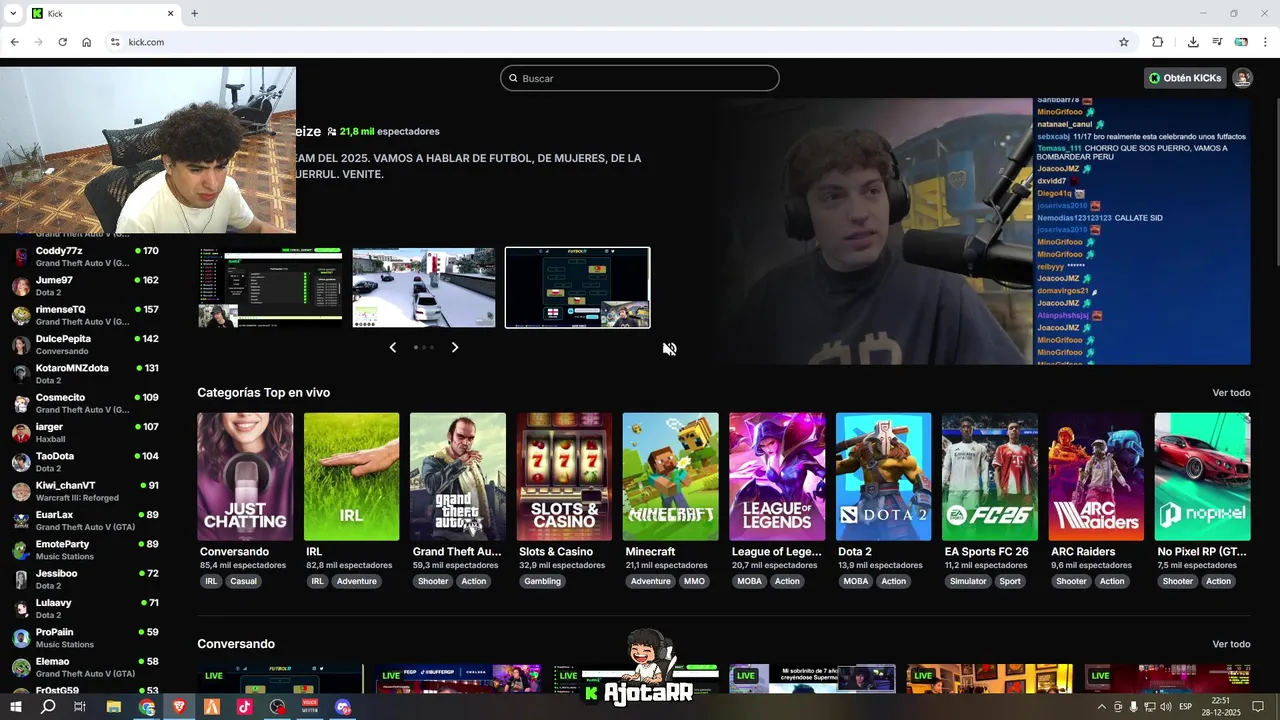Open the volume icon in system tray
This screenshot has height=720, width=1280.
[x=1165, y=707]
